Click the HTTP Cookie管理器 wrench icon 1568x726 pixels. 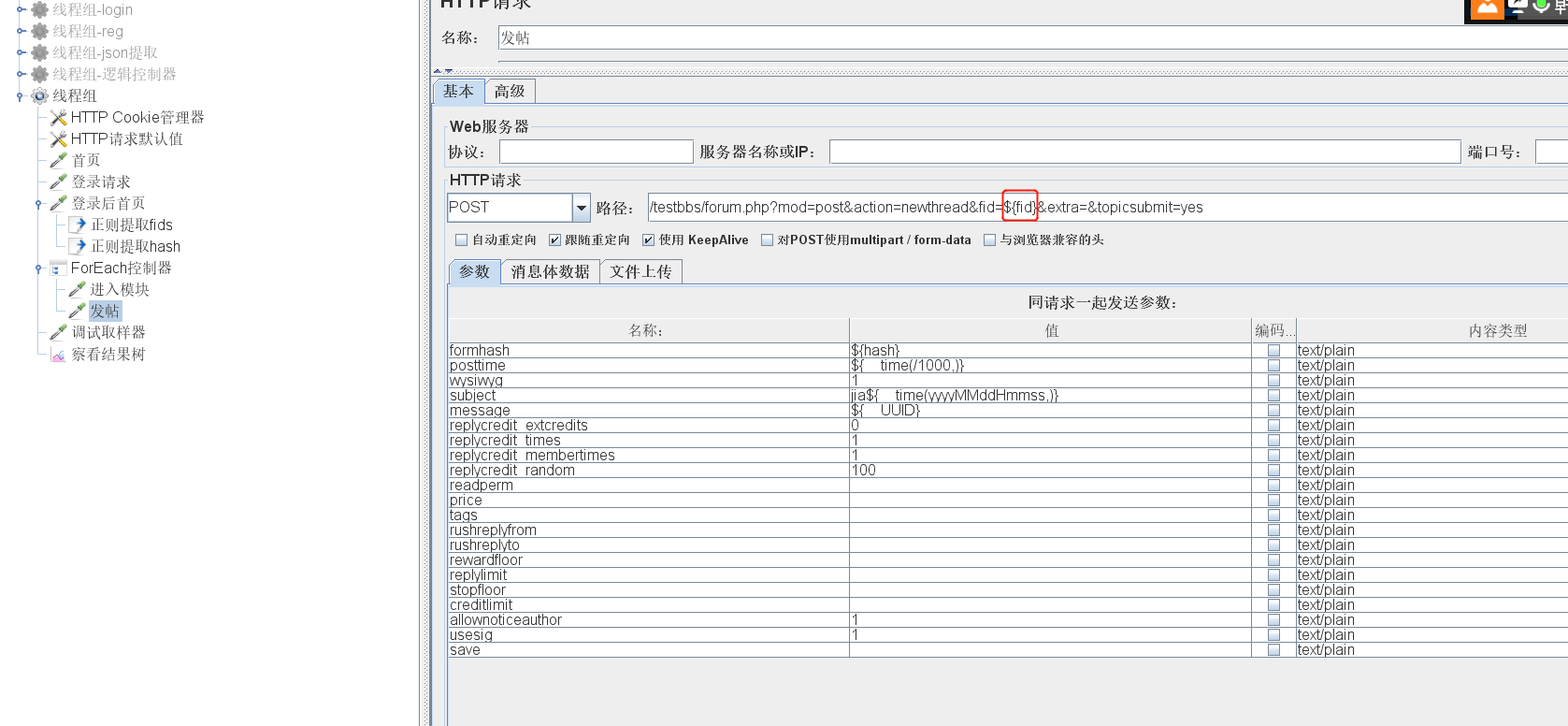click(58, 117)
